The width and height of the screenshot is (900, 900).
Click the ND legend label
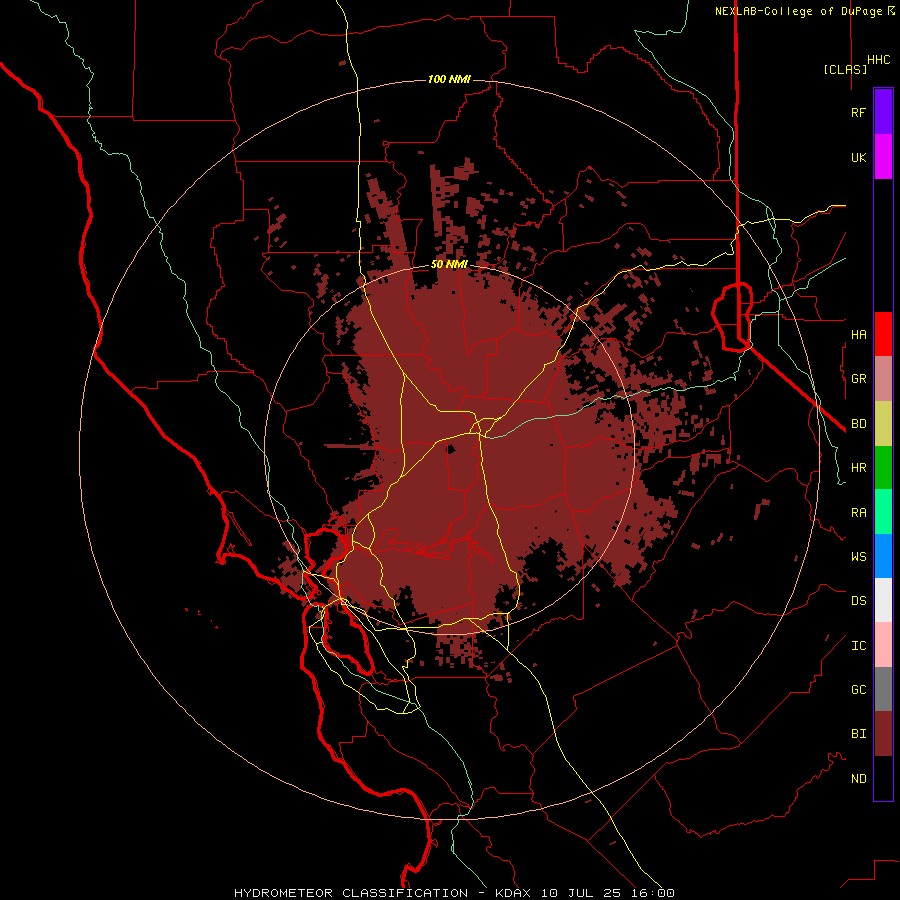[x=858, y=778]
